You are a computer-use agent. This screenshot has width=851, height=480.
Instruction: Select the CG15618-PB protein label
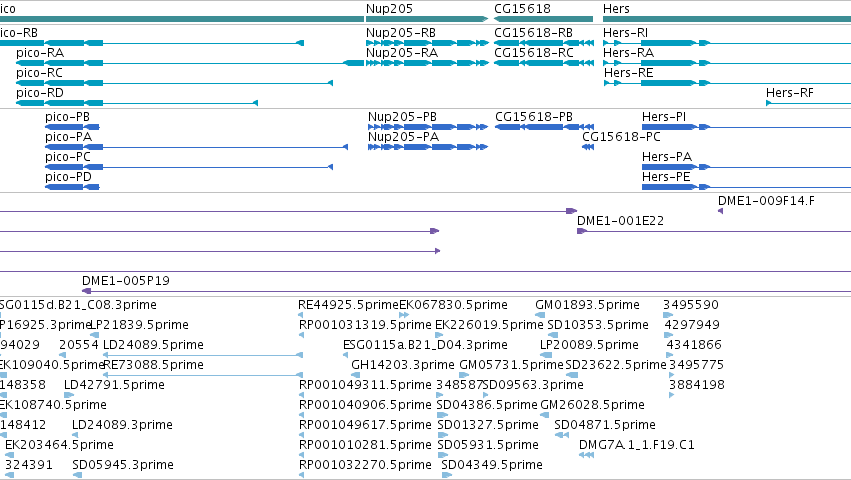[x=534, y=117]
